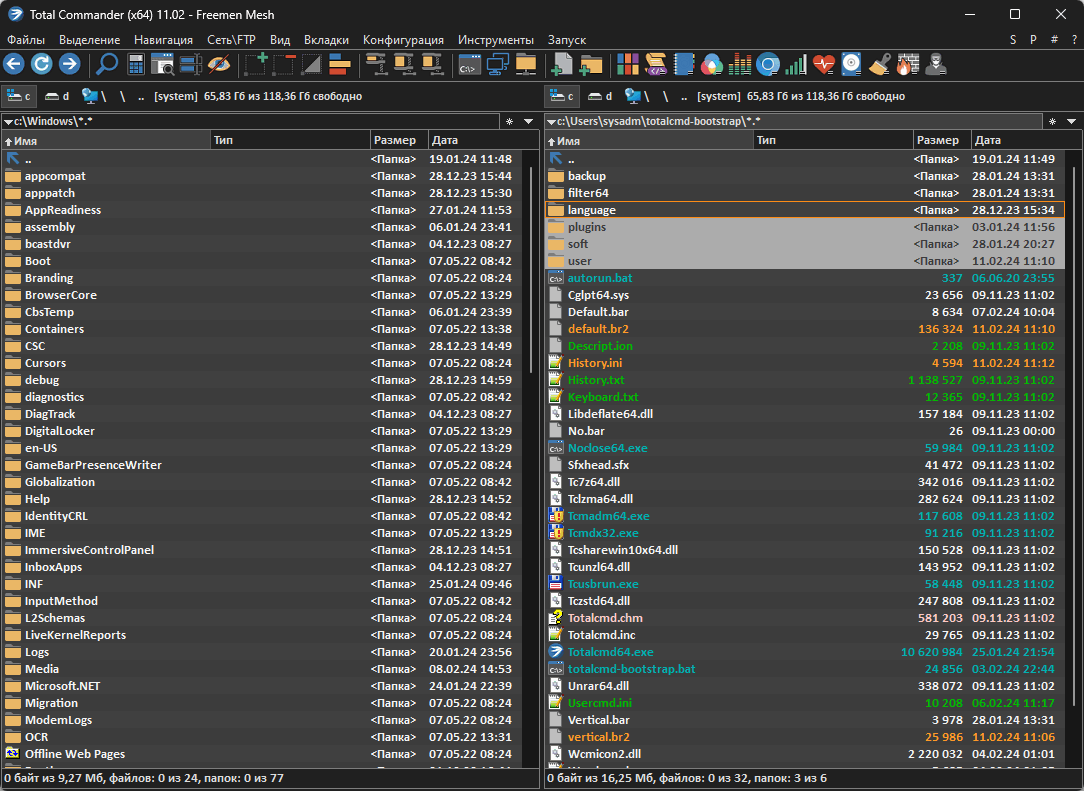Sort left panel by Дата column header
This screenshot has height=791, width=1084.
pos(445,140)
